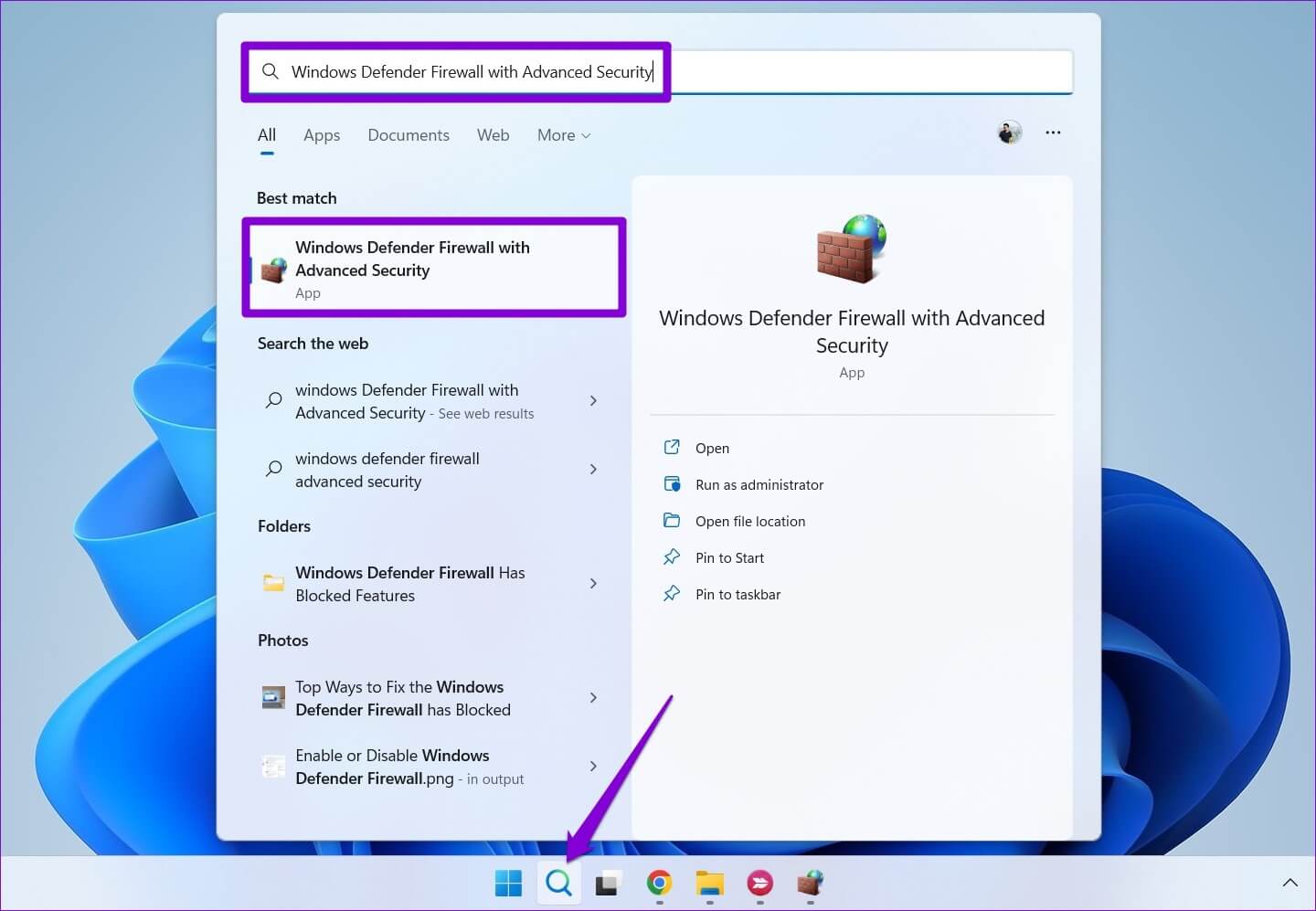
Task: Expand arrow for Top Ways to Fix photo
Action: [593, 697]
